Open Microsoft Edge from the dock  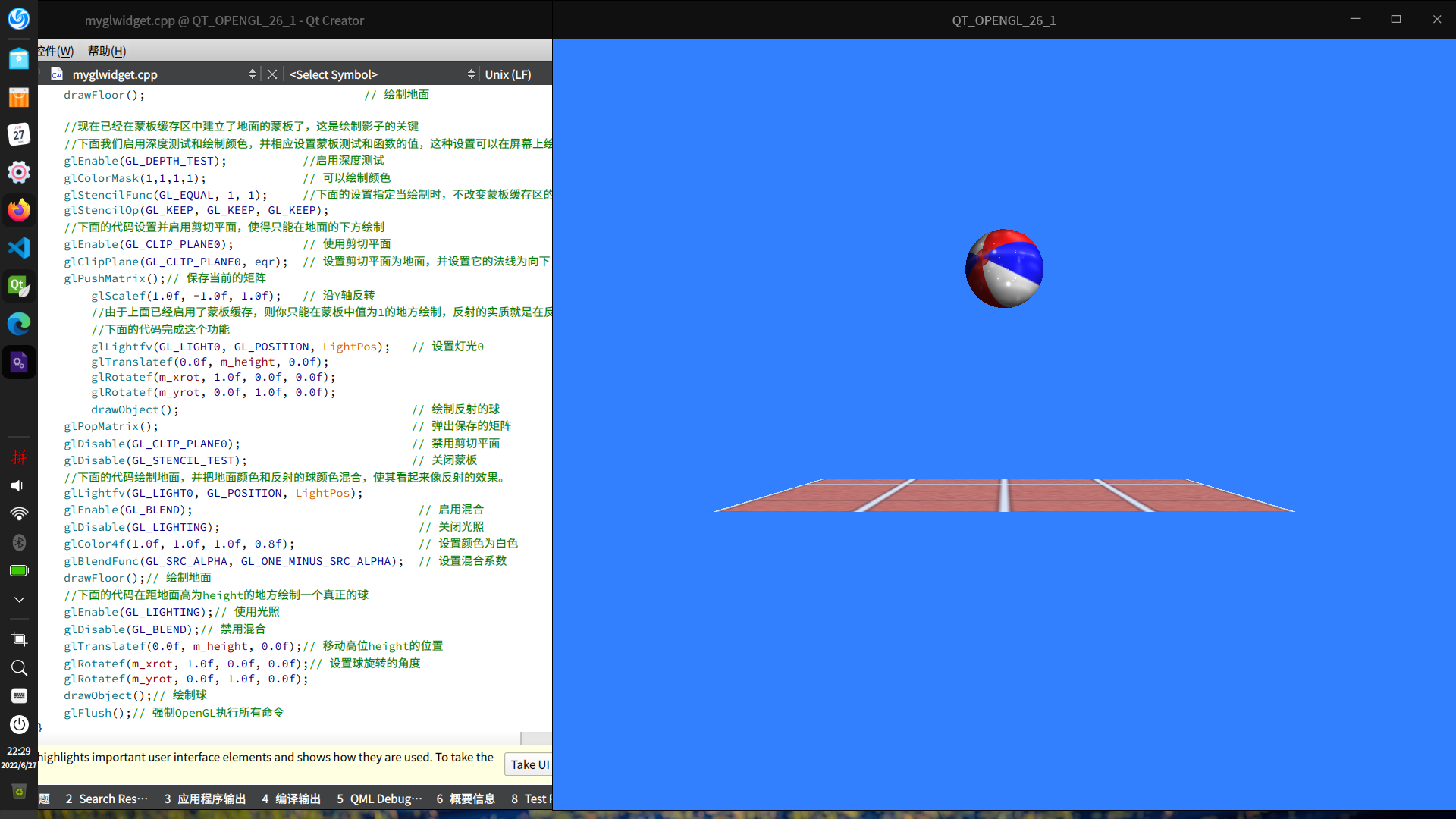coord(18,324)
